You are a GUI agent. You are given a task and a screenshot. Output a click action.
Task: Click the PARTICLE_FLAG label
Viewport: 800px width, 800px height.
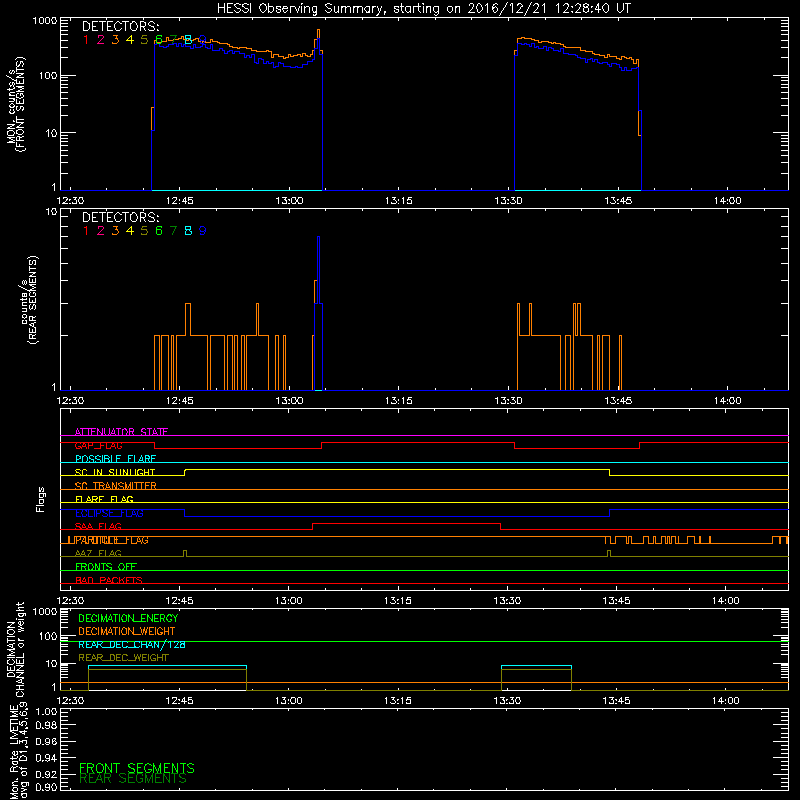[x=111, y=540]
